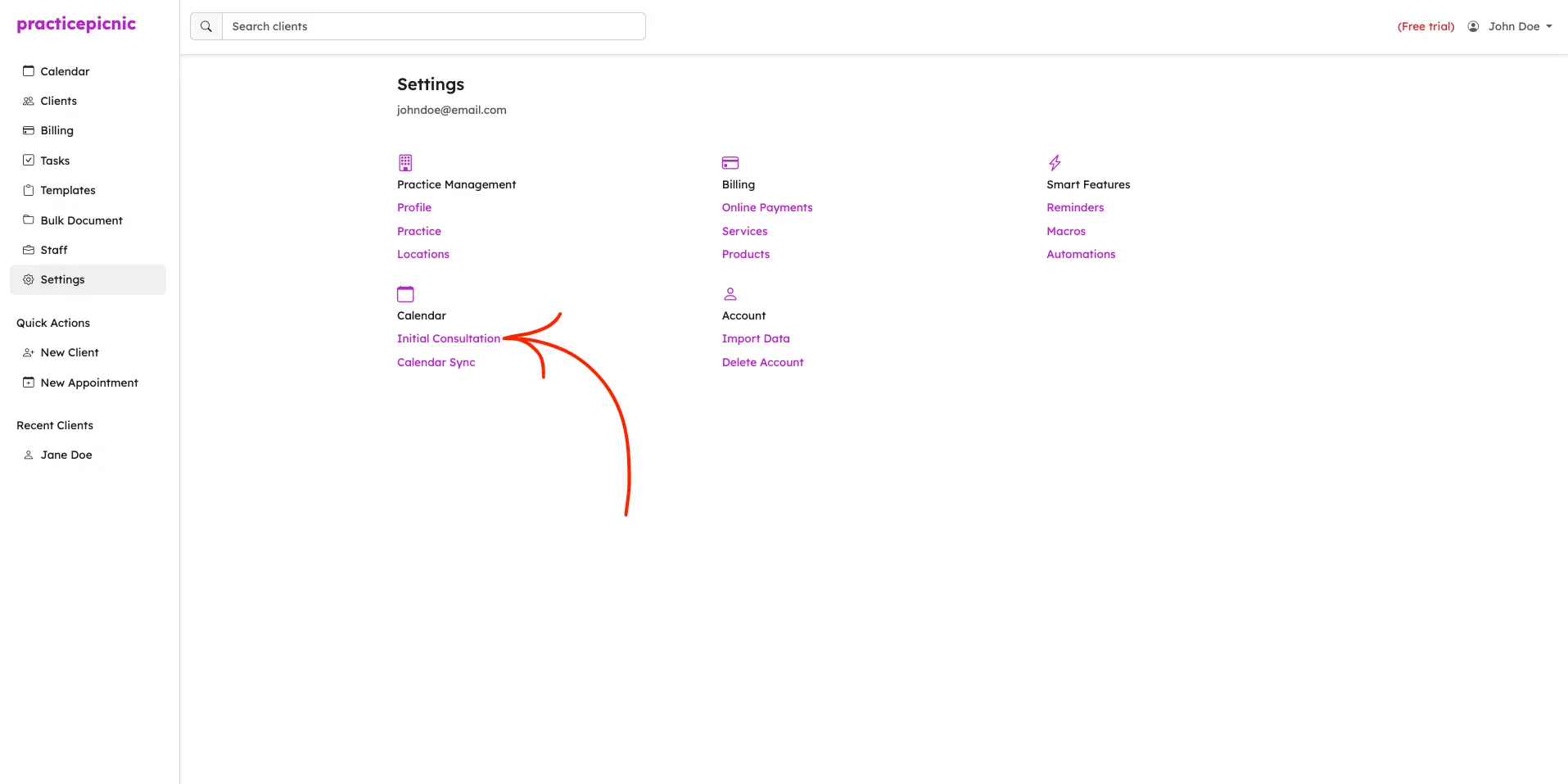
Task: Open Billing in the sidebar menu
Action: point(88,130)
